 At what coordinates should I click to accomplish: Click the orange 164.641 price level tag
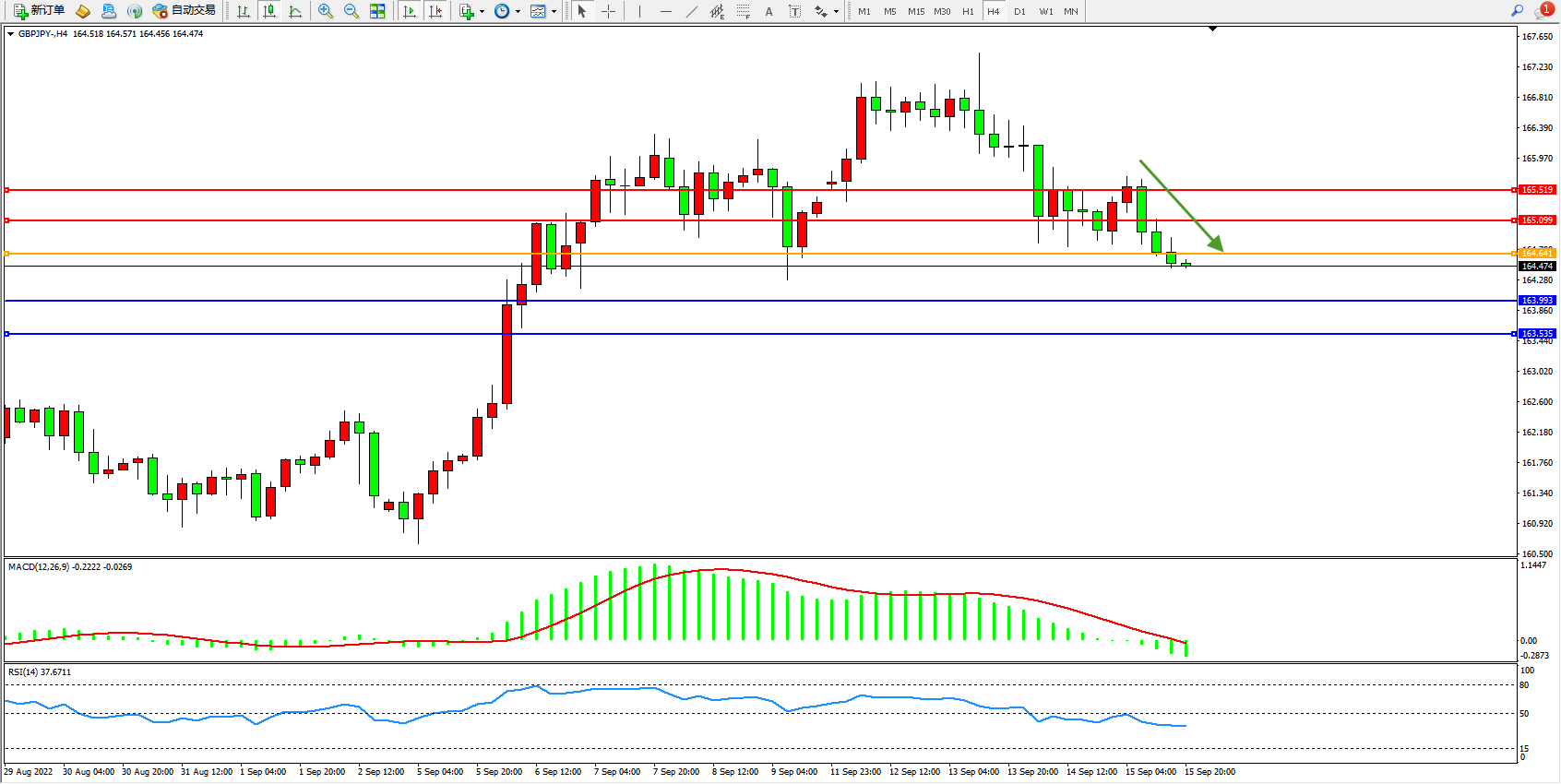pos(1537,253)
